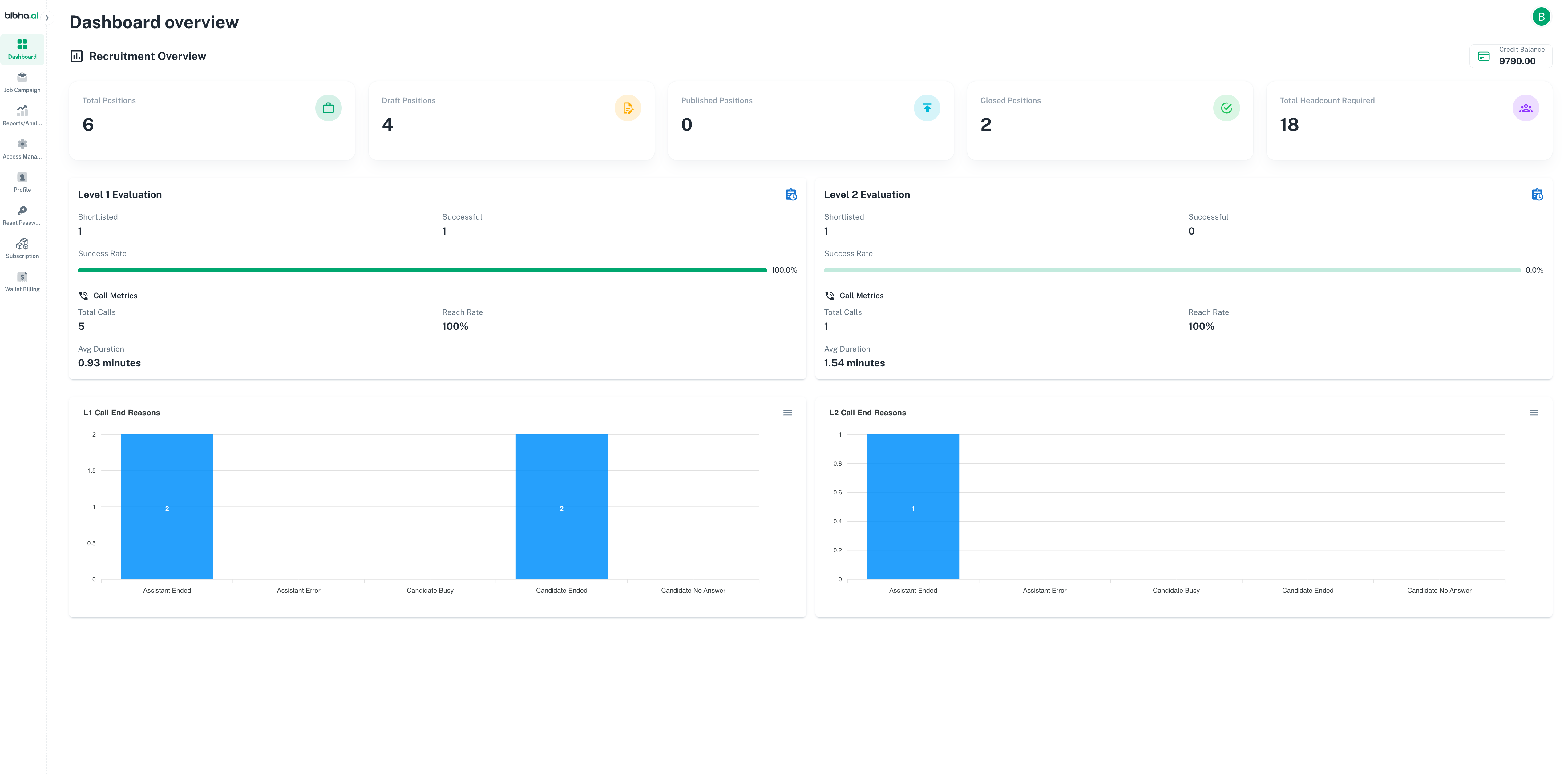Open the L1 Call End Reasons chart menu
The height and width of the screenshot is (774, 1568).
(787, 413)
